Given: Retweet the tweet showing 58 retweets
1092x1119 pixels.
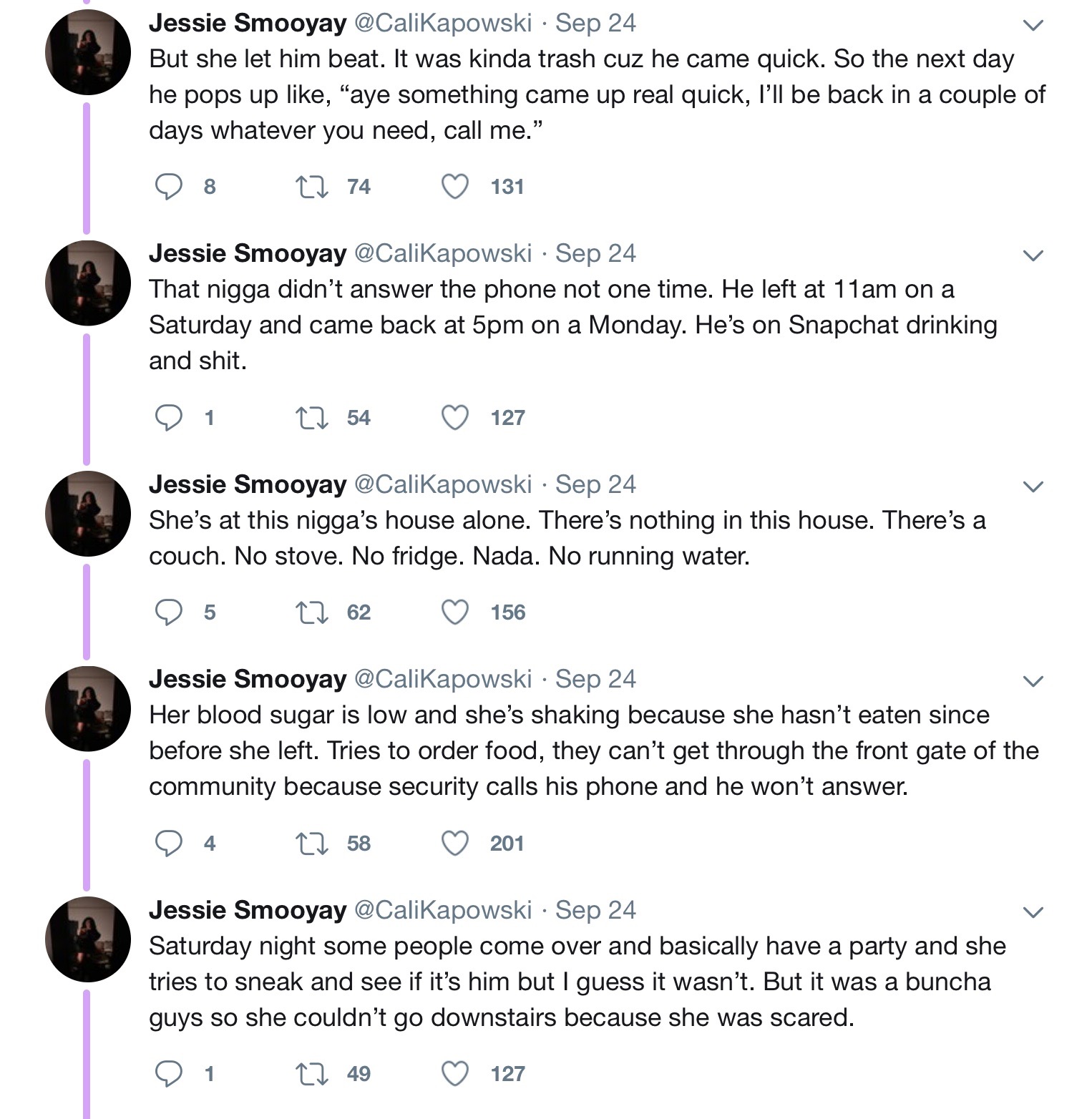Looking at the screenshot, I should click(312, 844).
